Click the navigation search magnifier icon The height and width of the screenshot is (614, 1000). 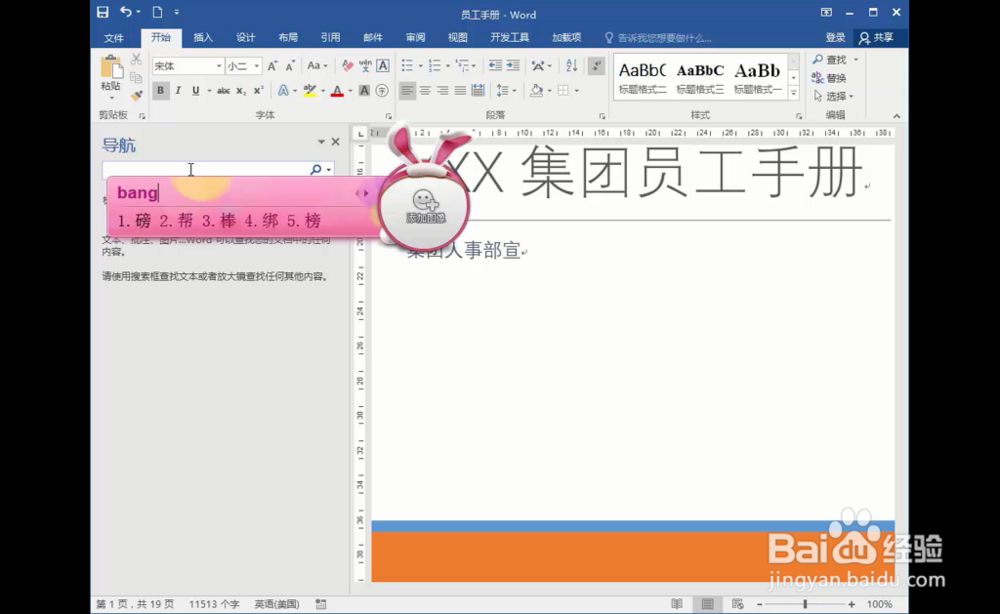(316, 169)
